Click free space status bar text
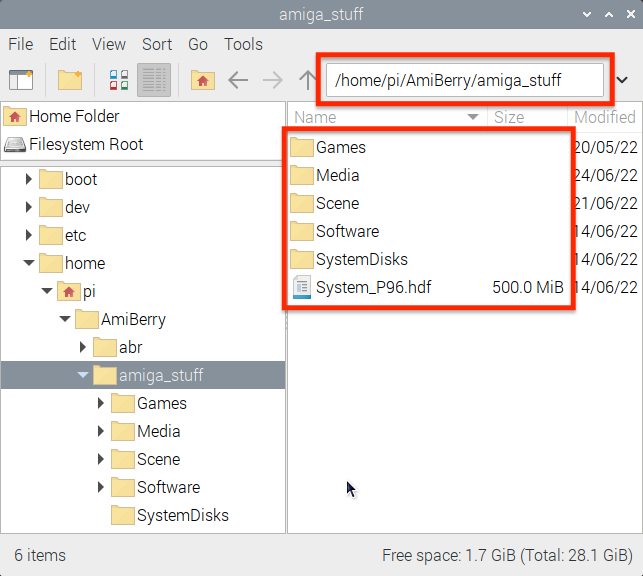 tap(508, 555)
